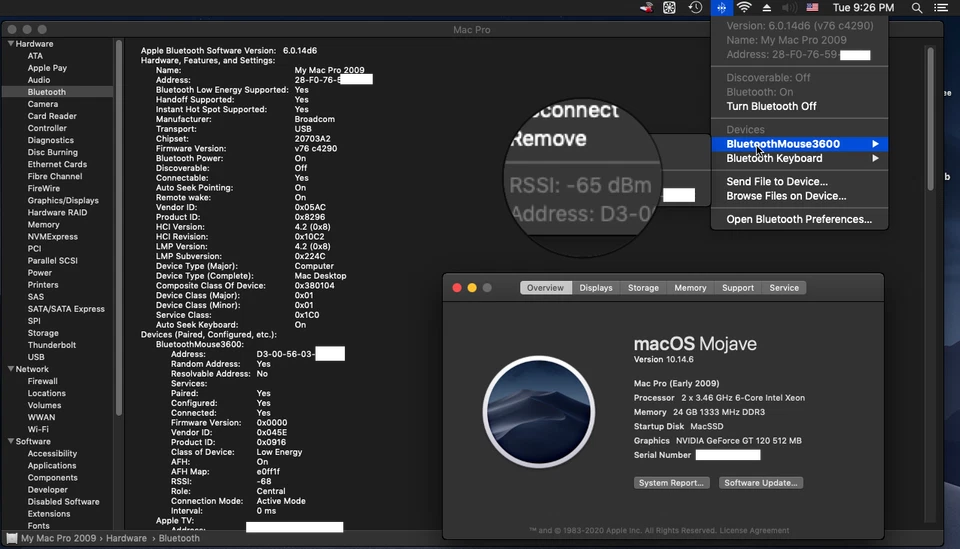The height and width of the screenshot is (549, 960).
Task: Open the Time Machine menu bar icon
Action: tap(695, 8)
